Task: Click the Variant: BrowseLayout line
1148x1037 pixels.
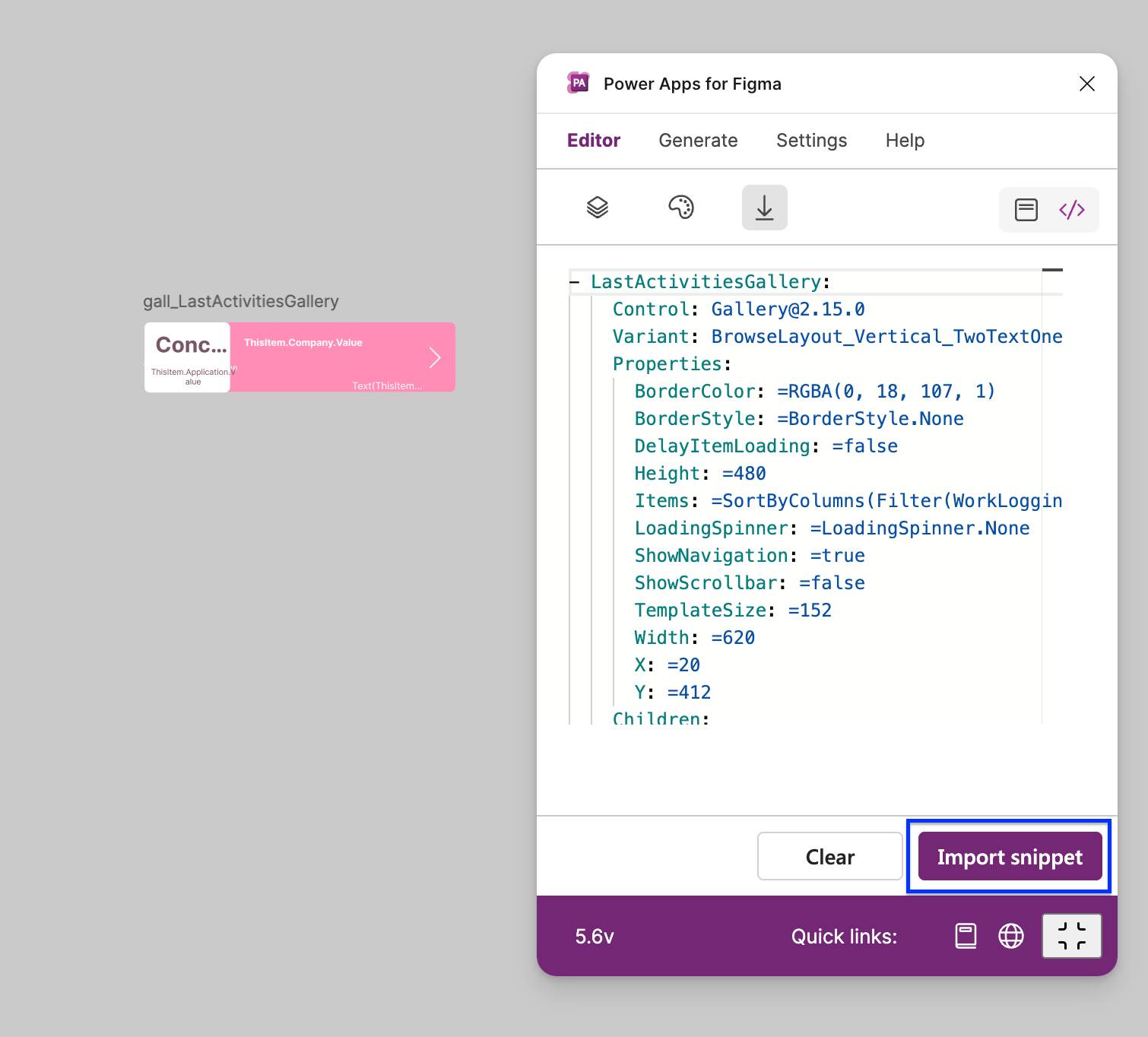Action: pos(838,337)
